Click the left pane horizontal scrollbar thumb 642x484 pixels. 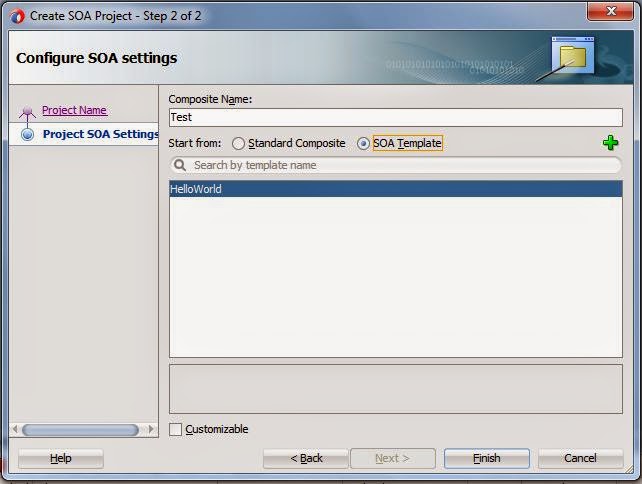point(80,430)
